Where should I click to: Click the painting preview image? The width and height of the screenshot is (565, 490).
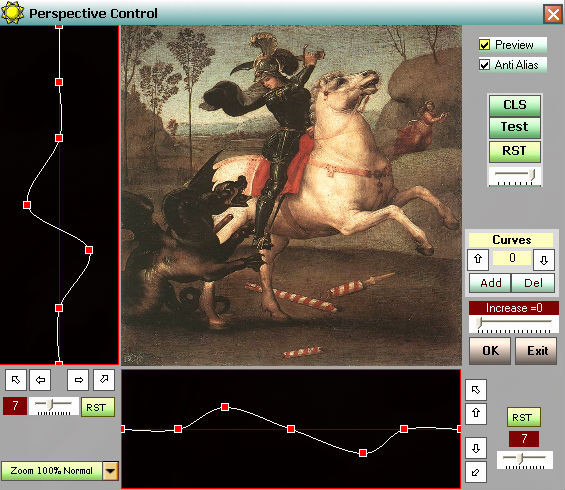click(291, 195)
